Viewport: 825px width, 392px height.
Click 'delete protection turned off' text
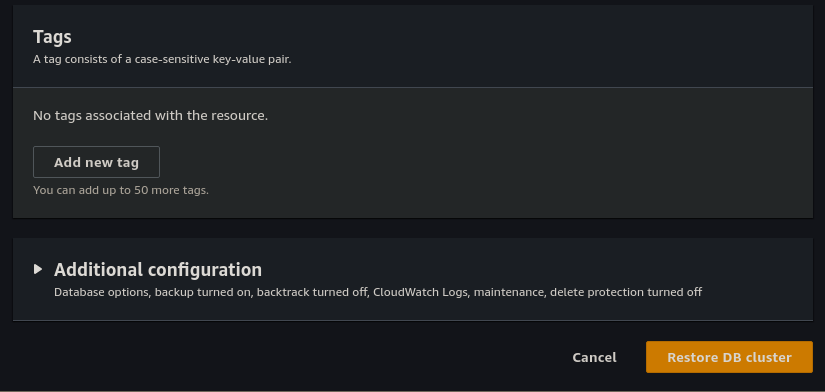[x=626, y=292]
